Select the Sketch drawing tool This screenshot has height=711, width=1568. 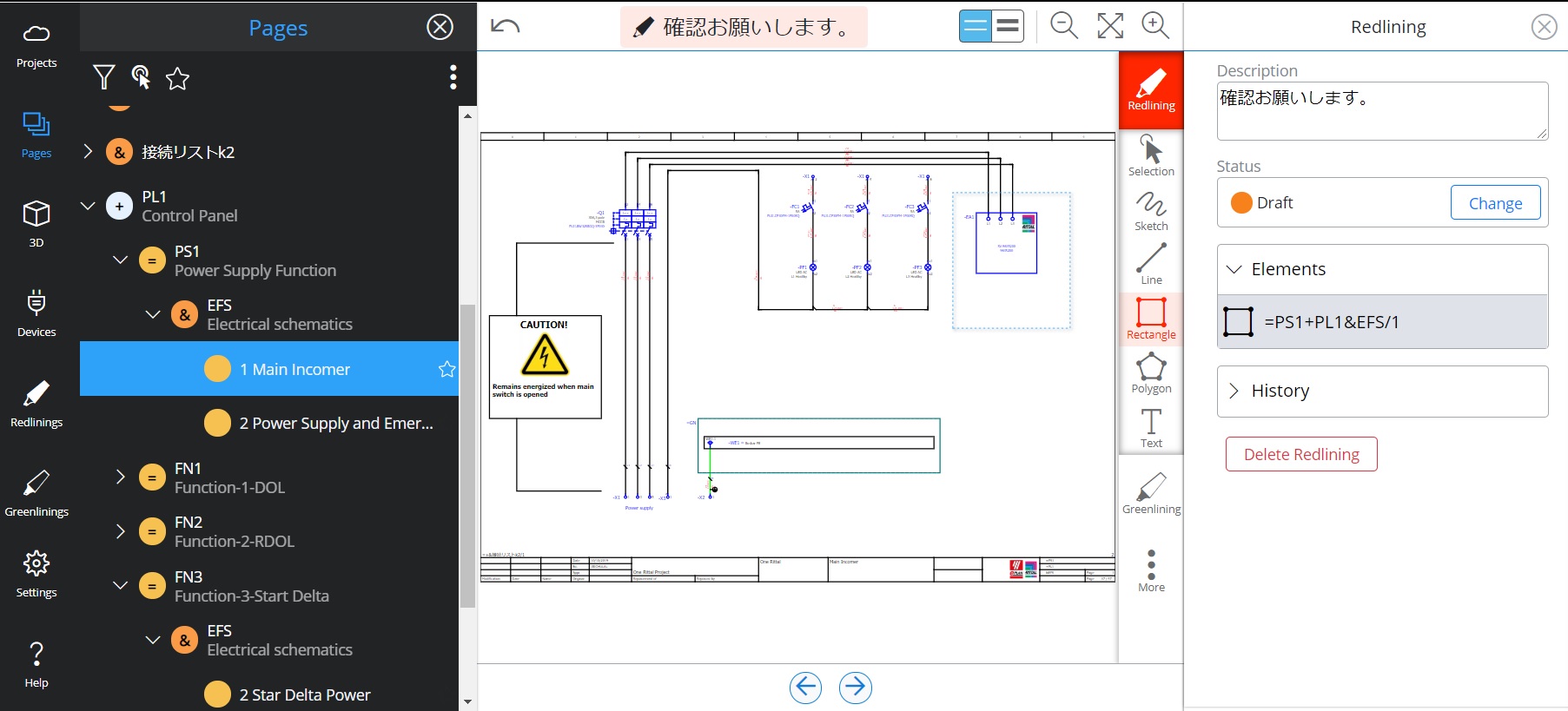1151,211
